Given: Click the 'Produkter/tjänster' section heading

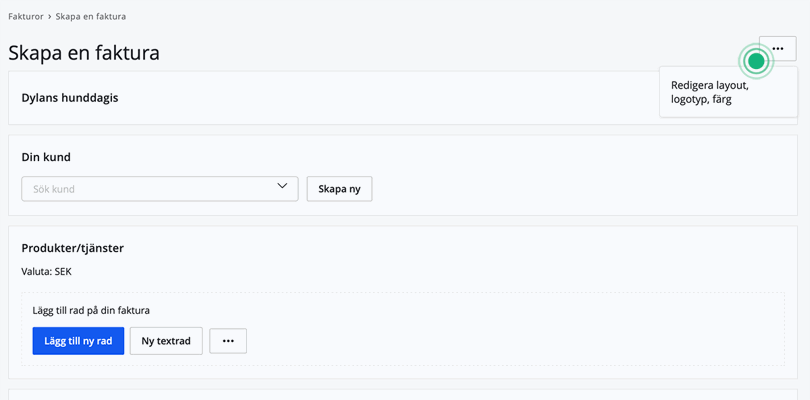Looking at the screenshot, I should pos(72,248).
